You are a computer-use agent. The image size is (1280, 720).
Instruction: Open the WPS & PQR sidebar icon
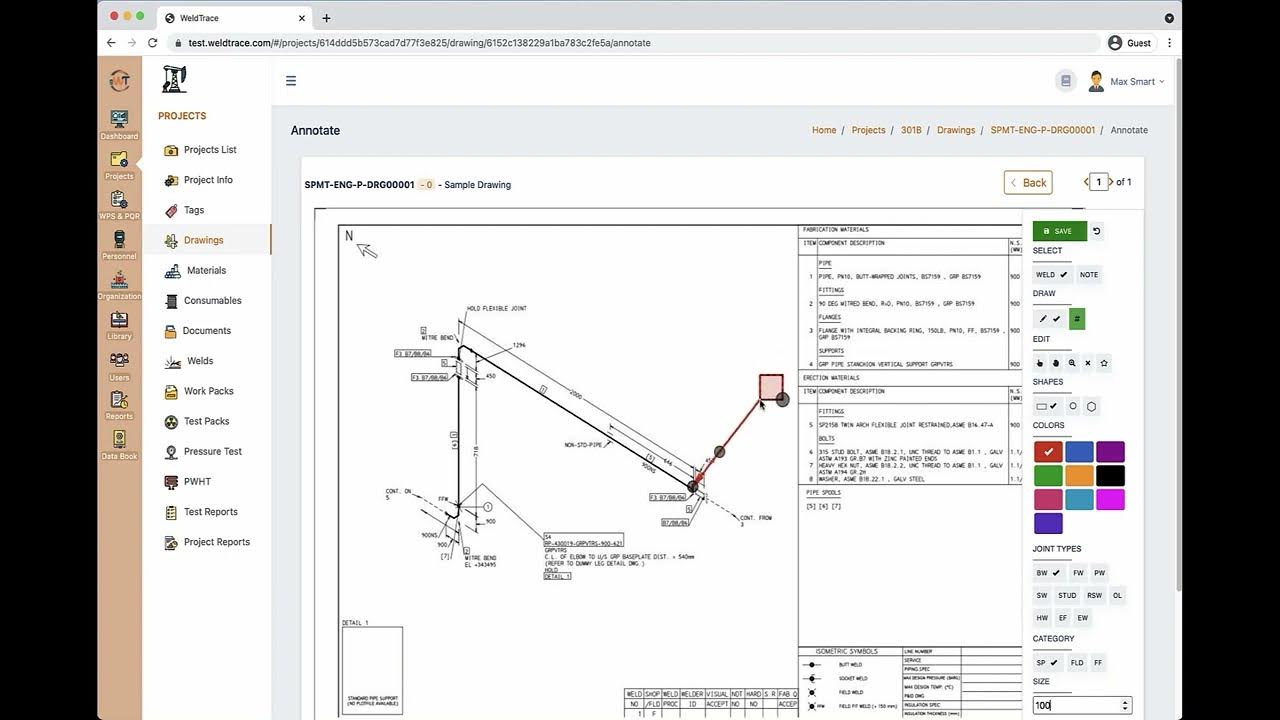pyautogui.click(x=119, y=205)
